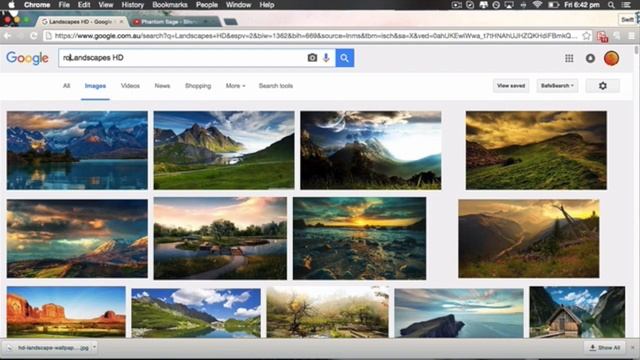Click the battery status icon
Image resolution: width=640 pixels, height=360 pixels.
(553, 5)
